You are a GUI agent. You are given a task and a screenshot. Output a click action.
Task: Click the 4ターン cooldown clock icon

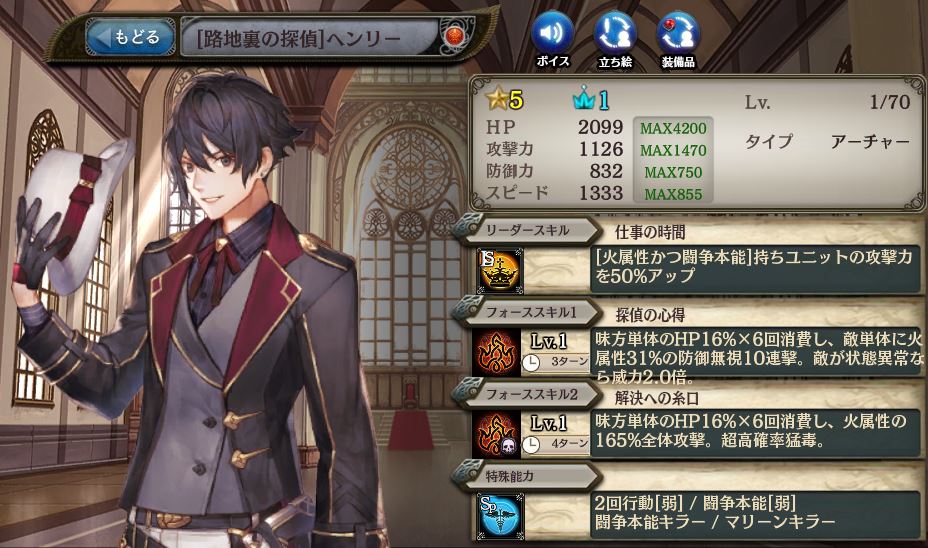[531, 444]
